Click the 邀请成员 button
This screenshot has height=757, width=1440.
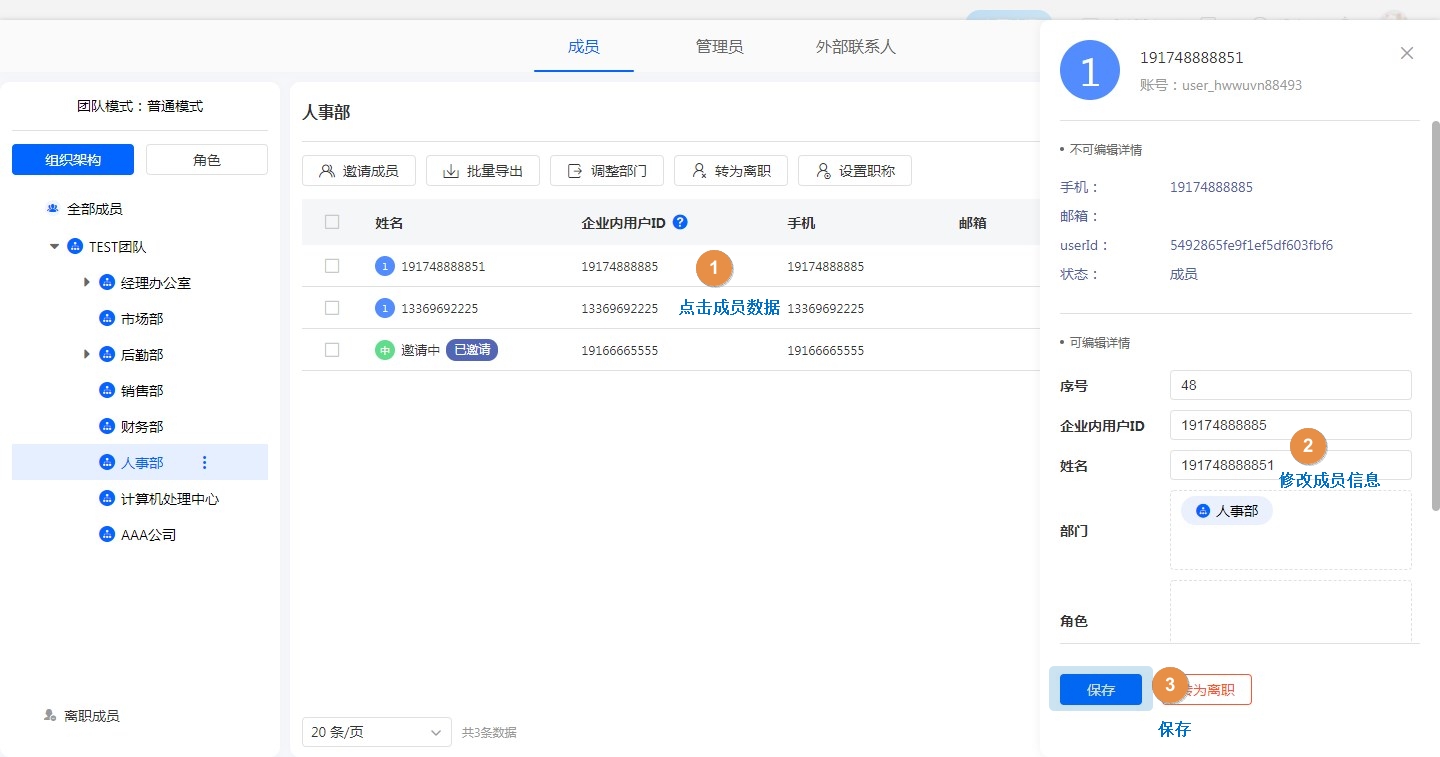[x=359, y=171]
